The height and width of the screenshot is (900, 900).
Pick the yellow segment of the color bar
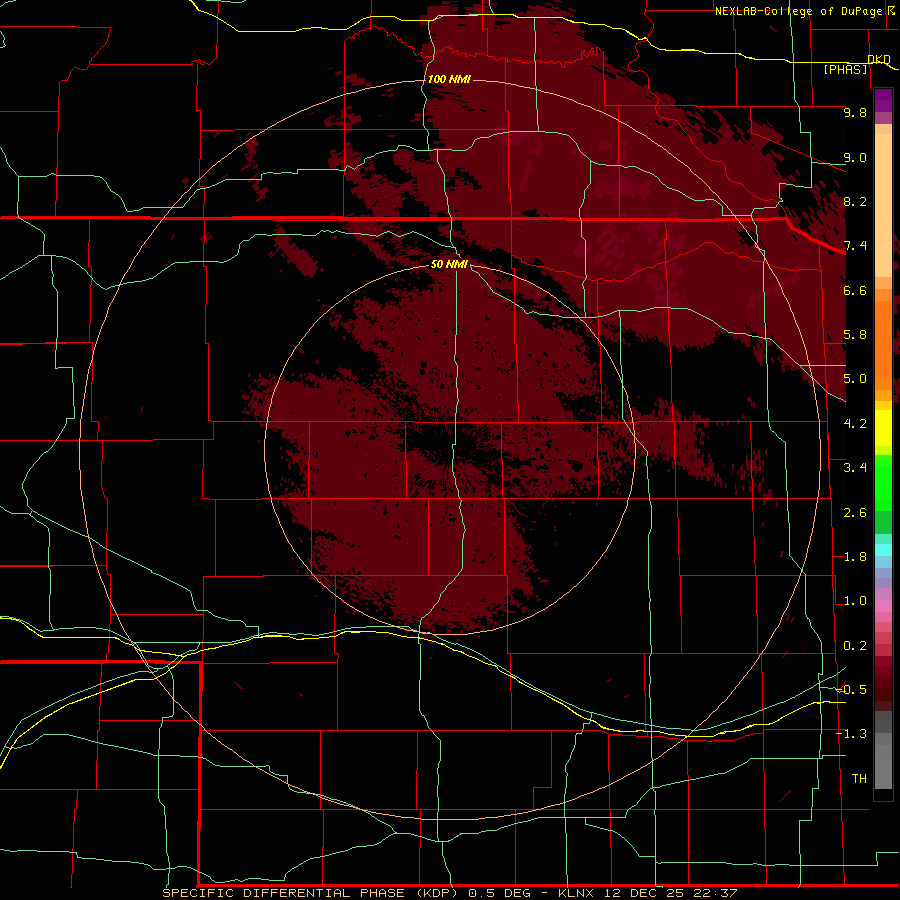click(x=883, y=428)
